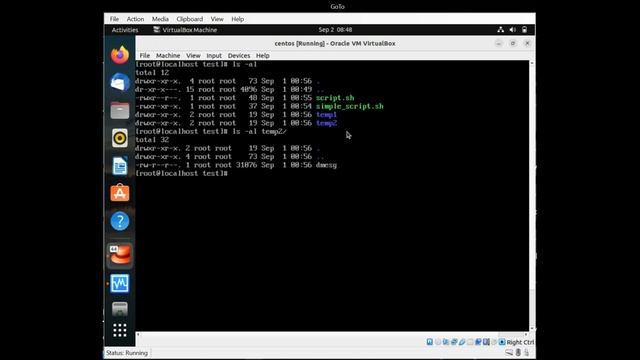Open Thunderbird mail in the dock
This screenshot has width=640, height=360.
(x=120, y=82)
